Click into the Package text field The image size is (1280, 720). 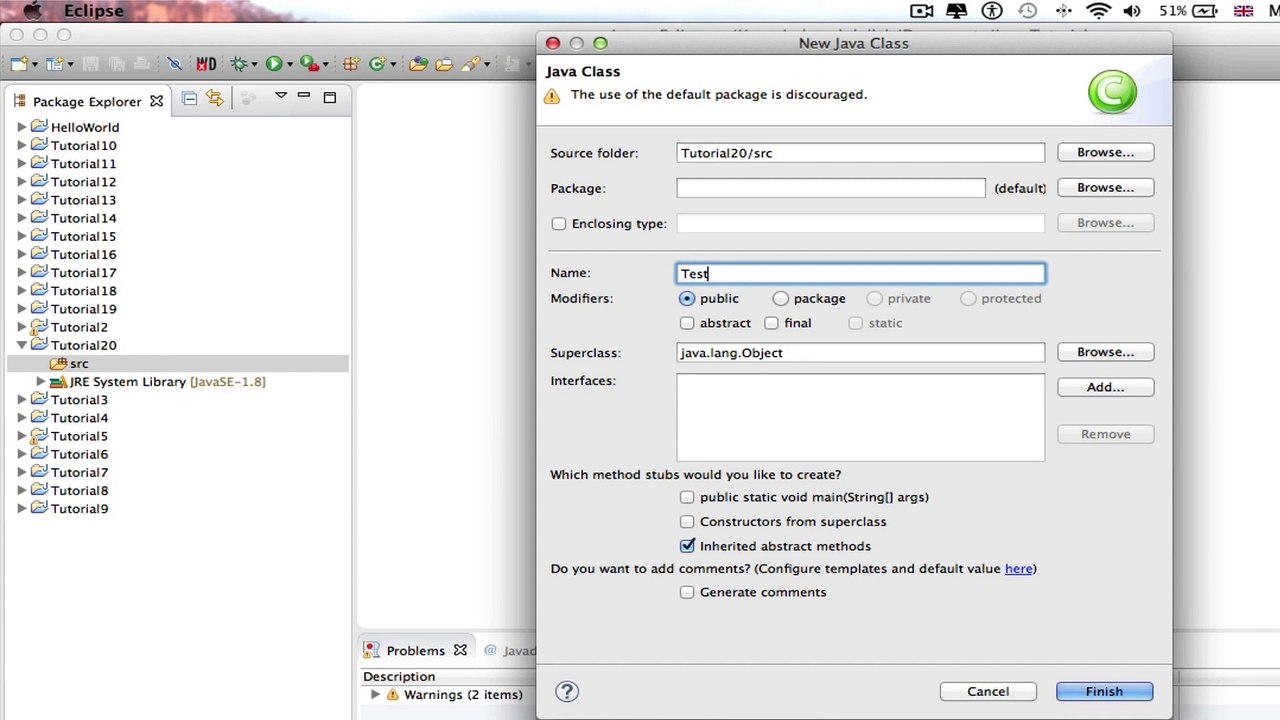point(830,188)
